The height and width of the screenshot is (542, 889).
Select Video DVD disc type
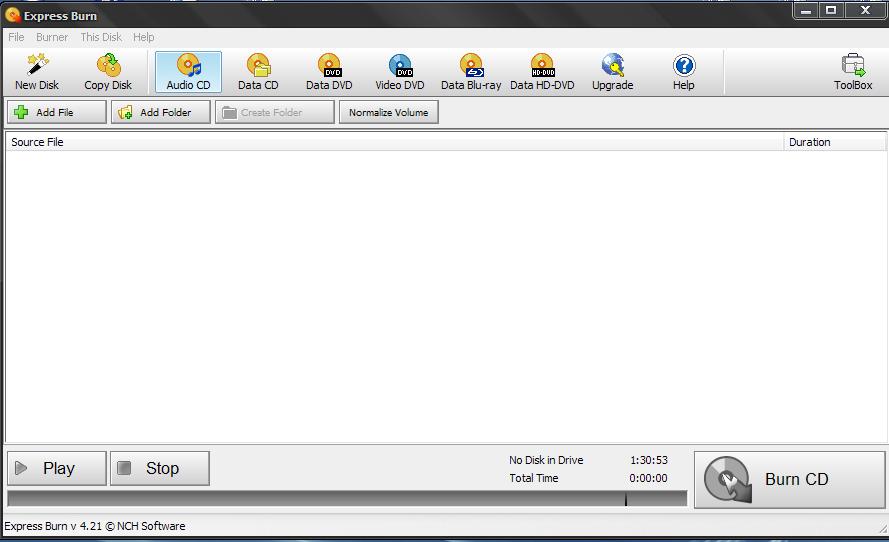(400, 73)
